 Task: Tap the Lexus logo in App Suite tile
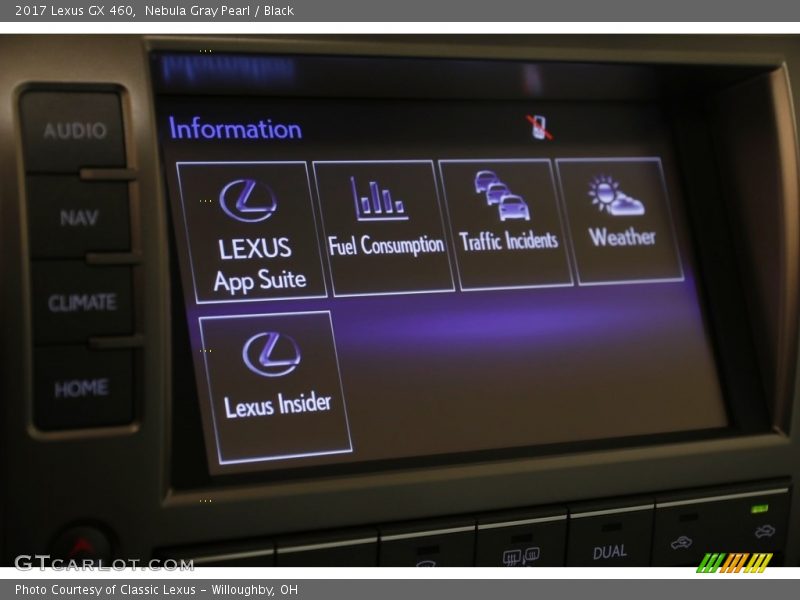(248, 201)
